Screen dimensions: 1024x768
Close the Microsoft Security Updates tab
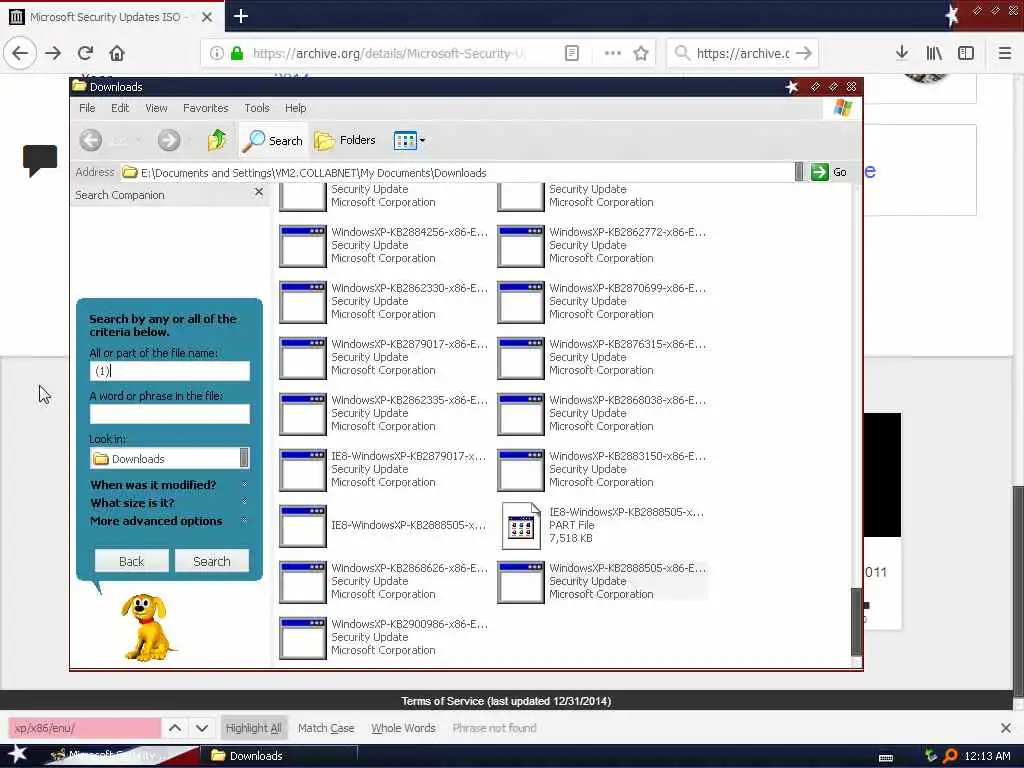click(x=206, y=17)
